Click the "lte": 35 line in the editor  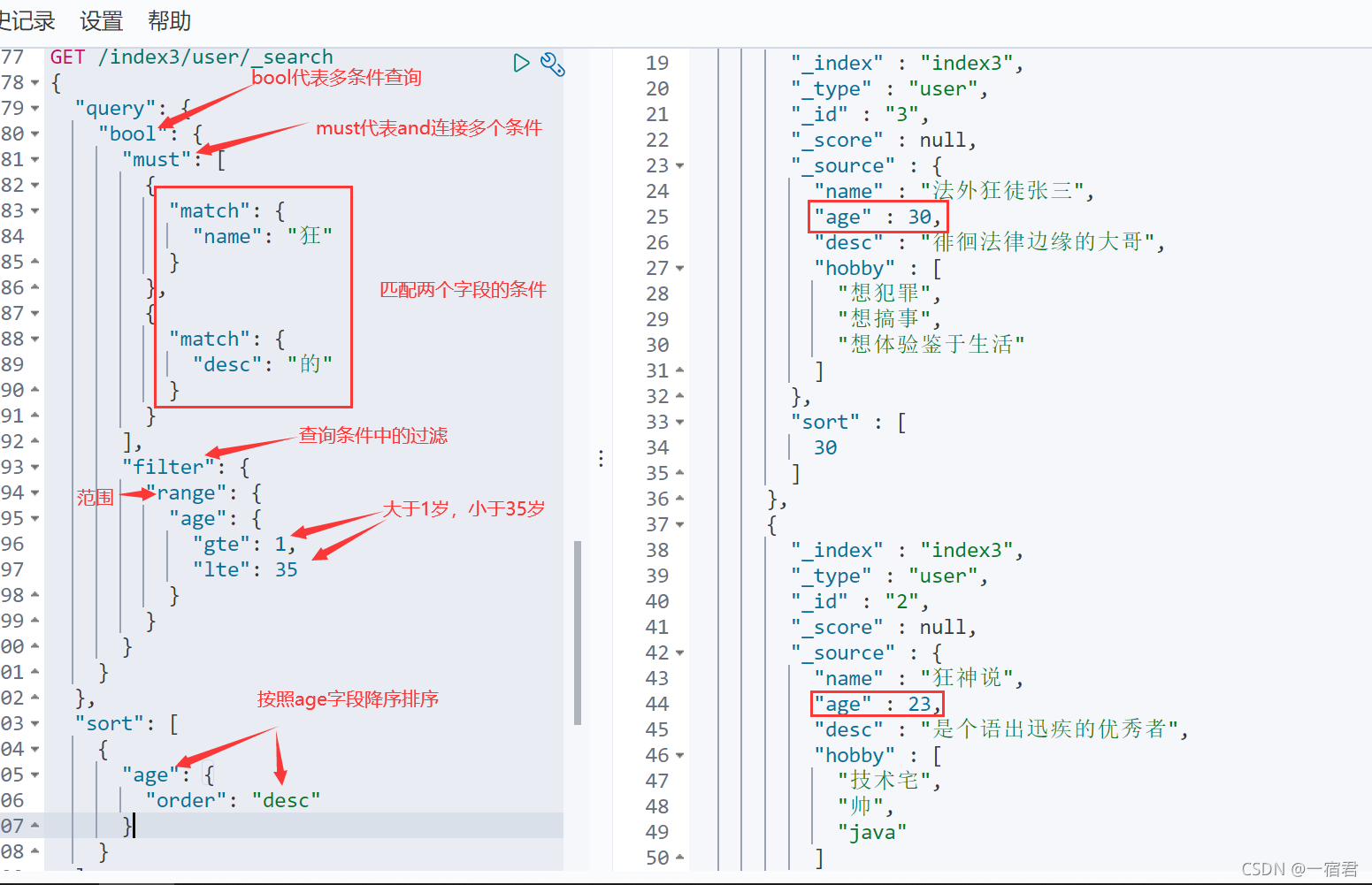point(245,569)
